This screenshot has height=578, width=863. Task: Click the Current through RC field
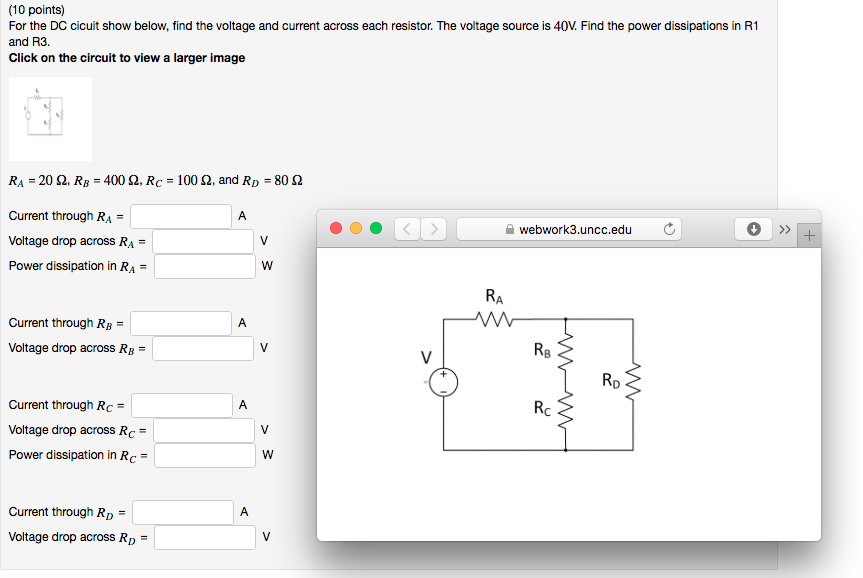[x=180, y=404]
